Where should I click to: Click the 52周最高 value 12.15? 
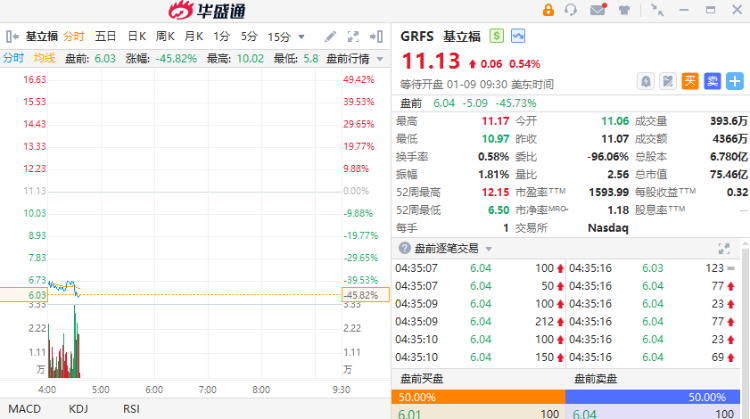[x=495, y=192]
